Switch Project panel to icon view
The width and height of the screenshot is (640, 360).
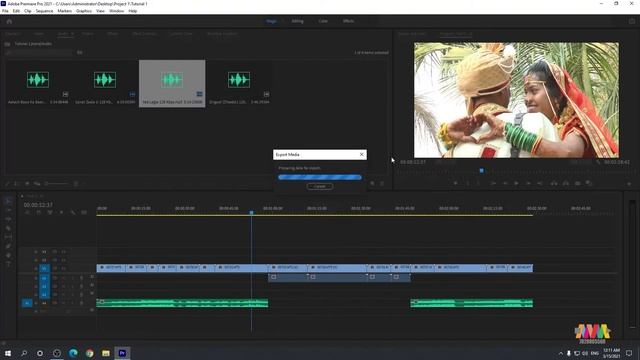click(27, 184)
